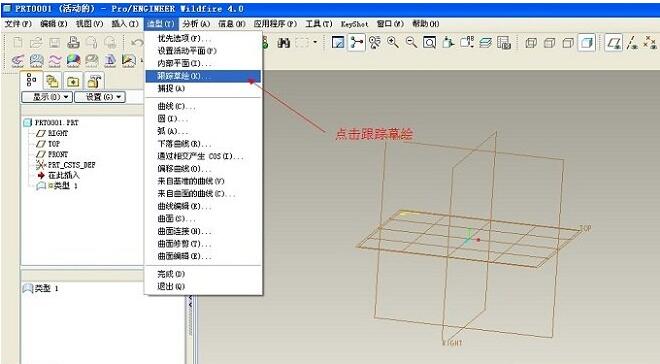This screenshot has height=364, width=660.
Task: Open the 显示 dropdown in model tree
Action: (x=47, y=97)
